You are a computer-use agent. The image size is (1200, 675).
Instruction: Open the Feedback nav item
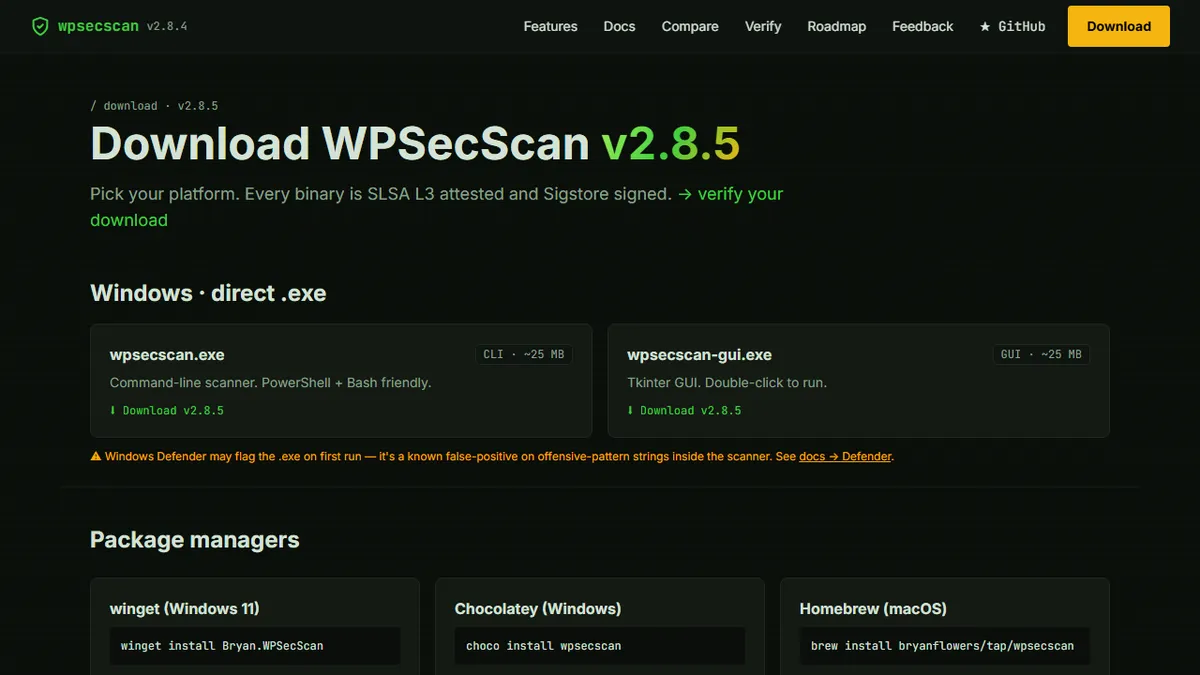tap(923, 26)
